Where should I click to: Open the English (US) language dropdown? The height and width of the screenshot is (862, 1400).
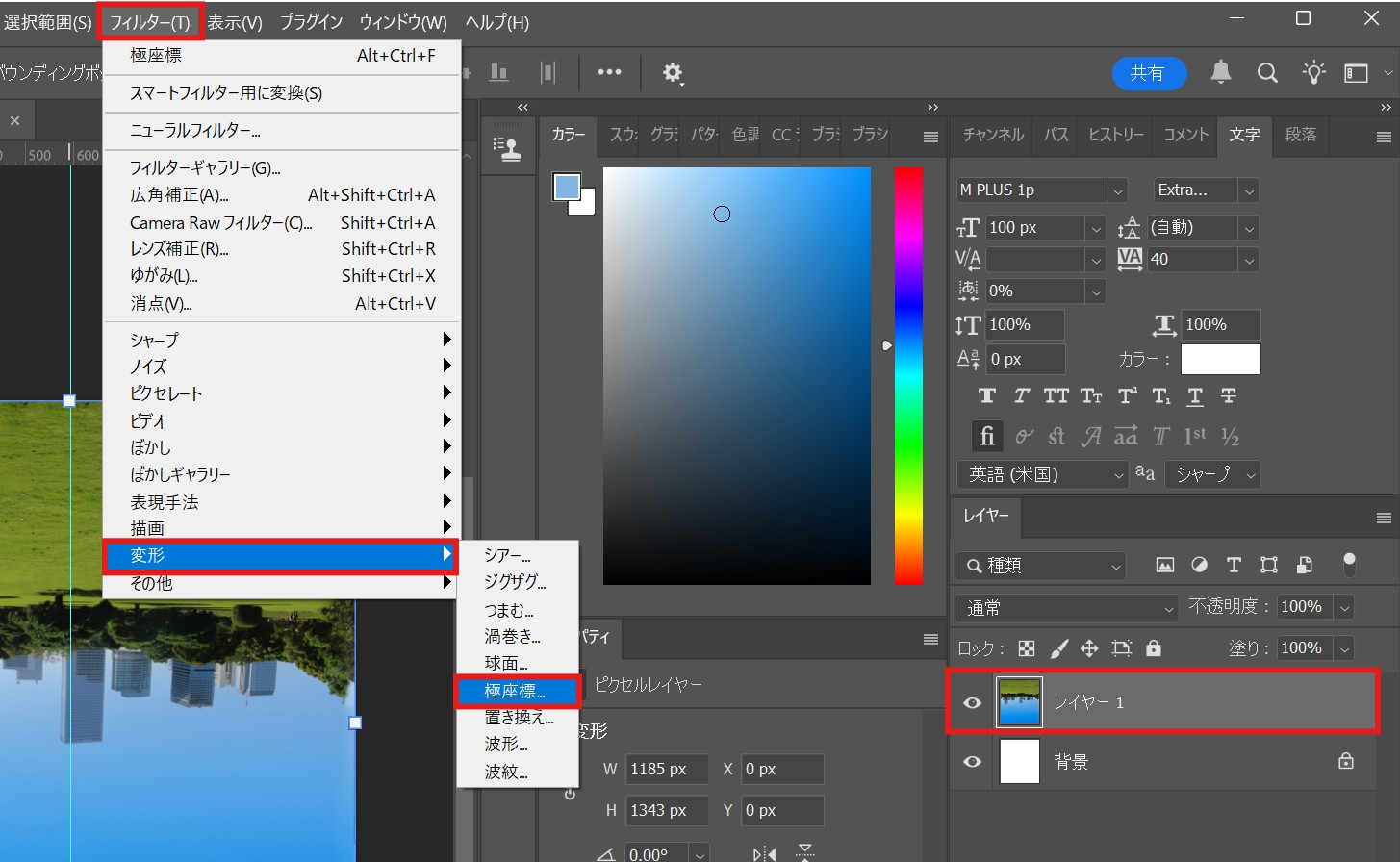(1042, 474)
